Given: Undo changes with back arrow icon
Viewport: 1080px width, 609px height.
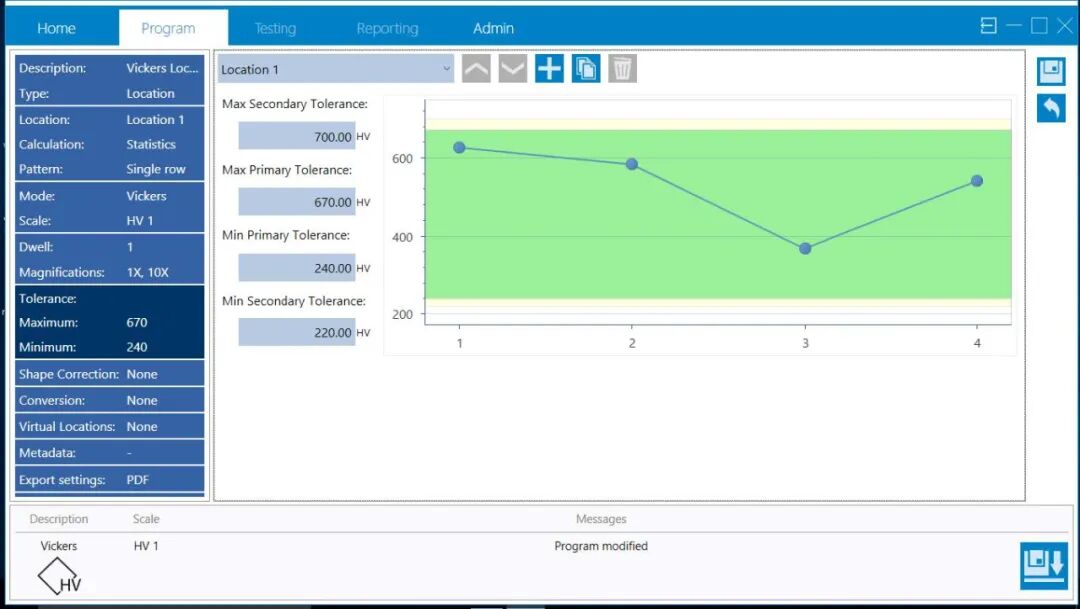Looking at the screenshot, I should [x=1051, y=108].
